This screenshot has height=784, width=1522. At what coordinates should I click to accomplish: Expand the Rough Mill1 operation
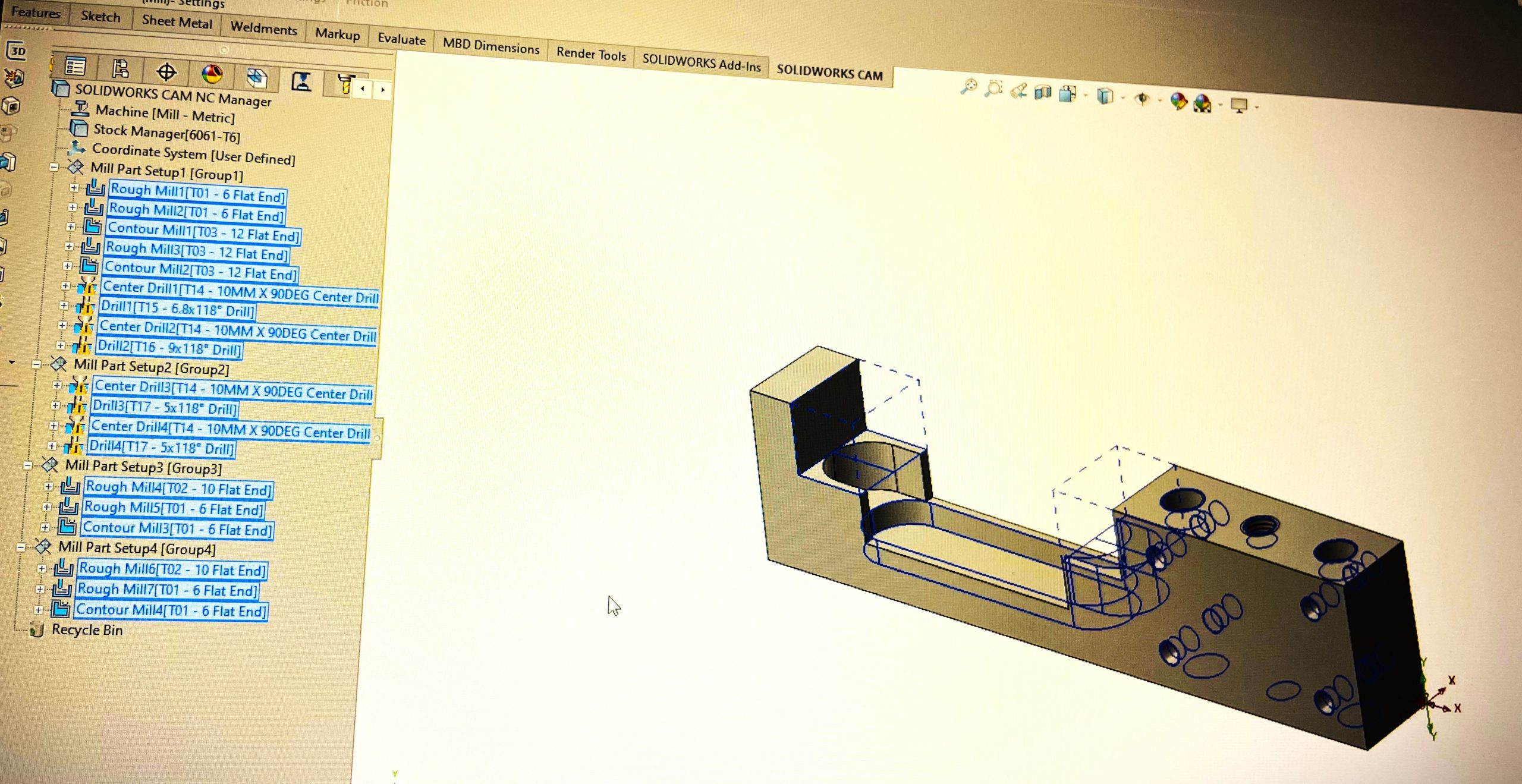74,188
